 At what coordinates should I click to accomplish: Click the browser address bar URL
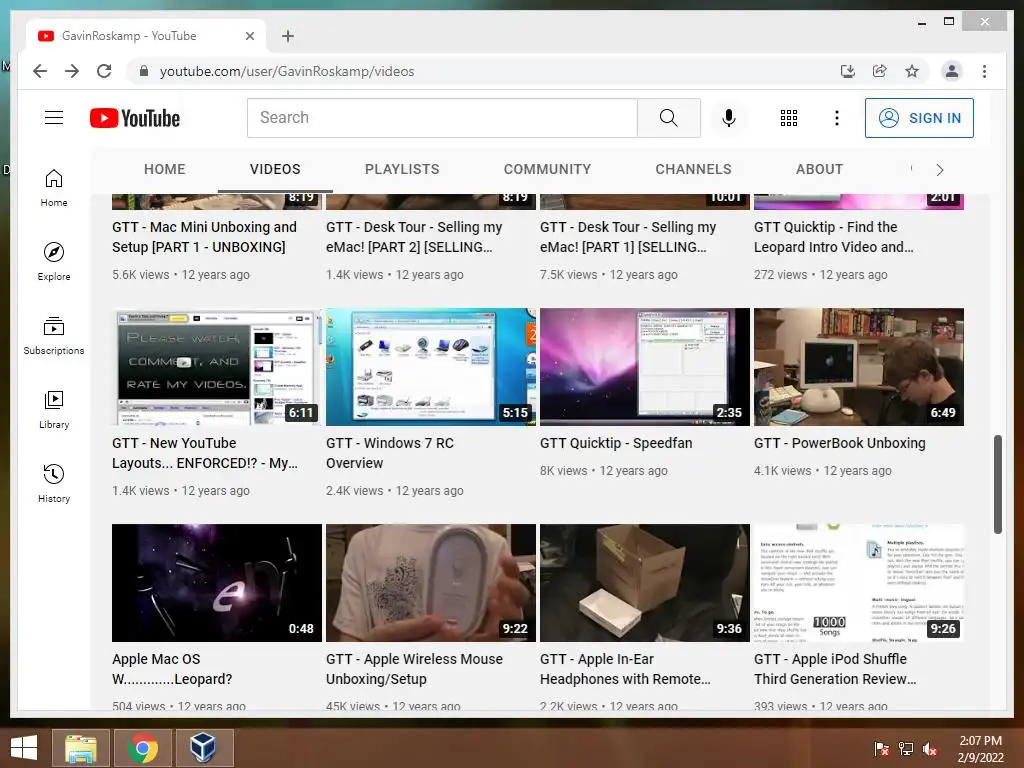(287, 71)
